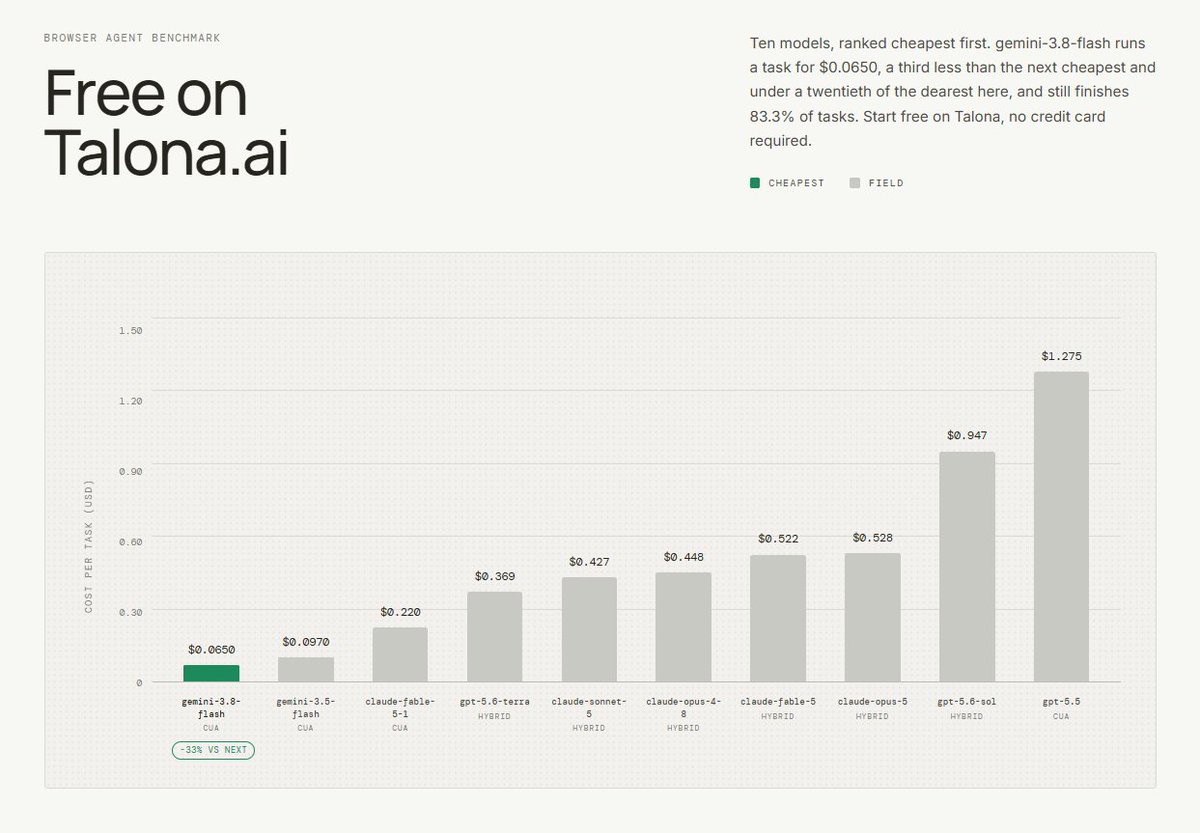1200x833 pixels.
Task: Click the $0.0970 value label
Action: pos(306,642)
